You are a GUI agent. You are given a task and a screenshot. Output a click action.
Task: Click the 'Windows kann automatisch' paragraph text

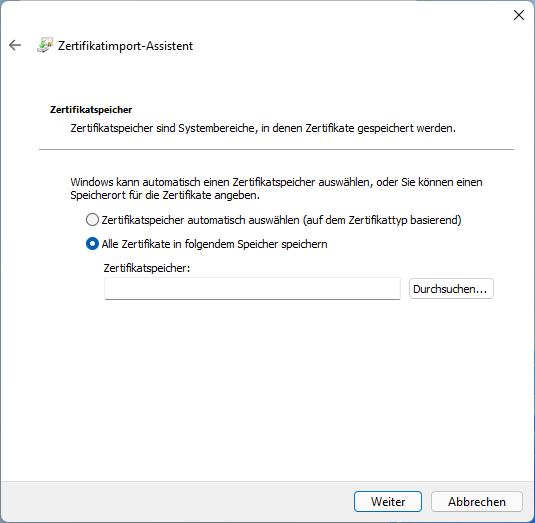(x=276, y=189)
